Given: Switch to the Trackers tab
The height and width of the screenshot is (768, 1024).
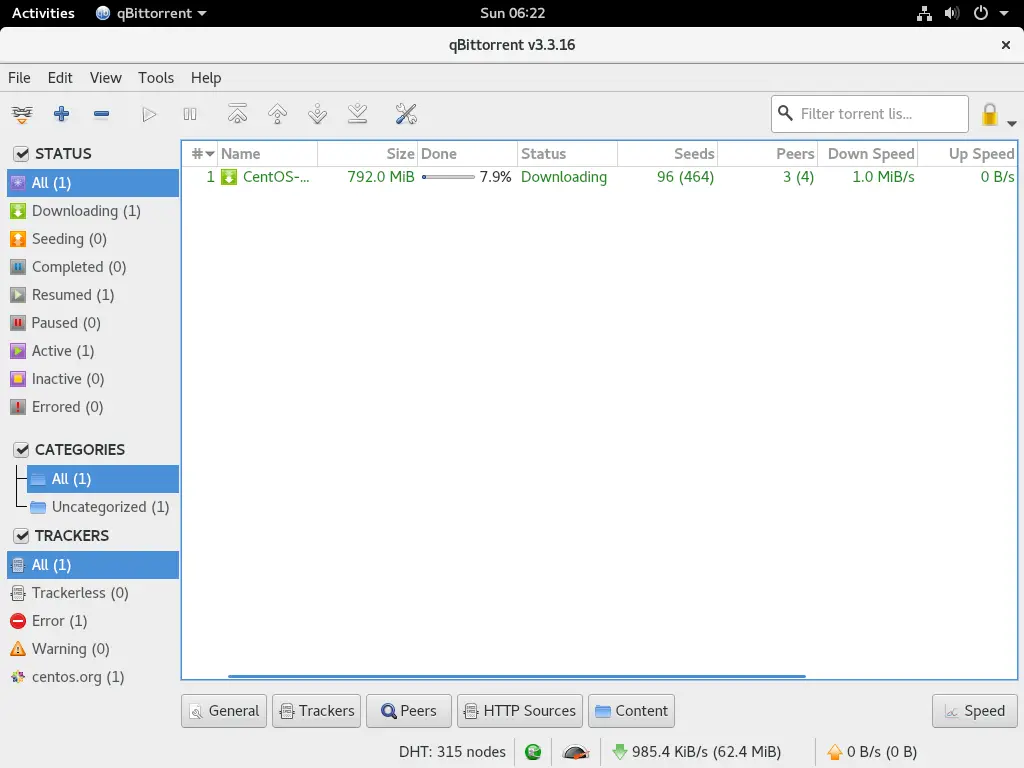Looking at the screenshot, I should point(317,711).
